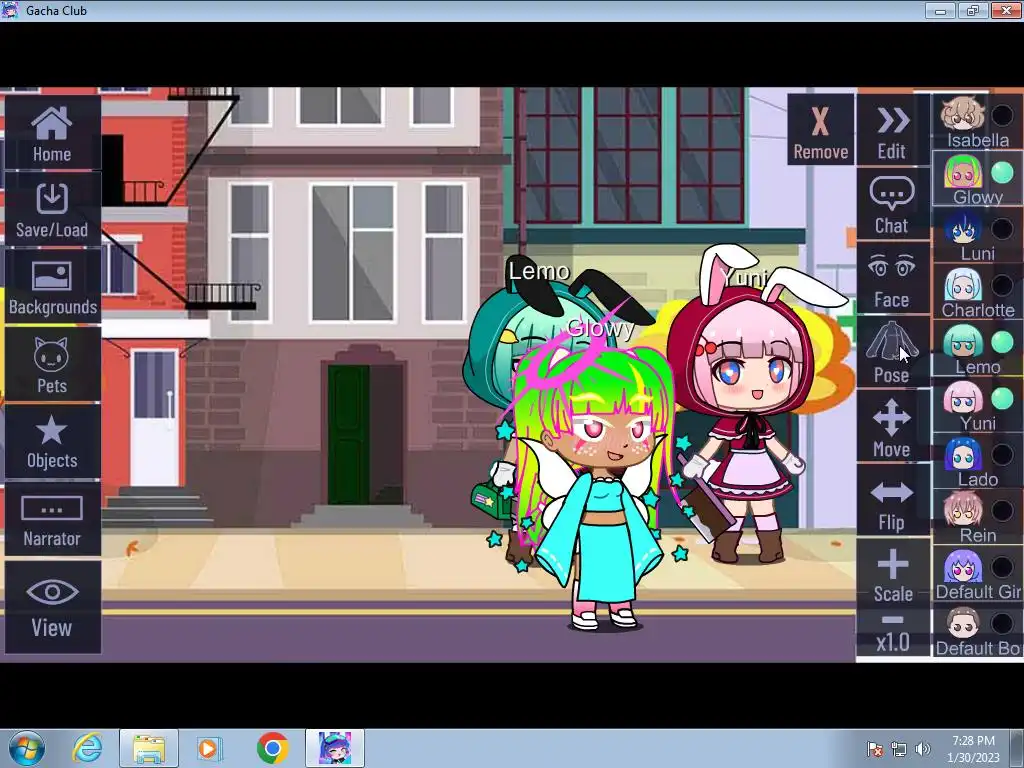Click the Lemo name label in scene
This screenshot has height=768, width=1024.
click(539, 271)
